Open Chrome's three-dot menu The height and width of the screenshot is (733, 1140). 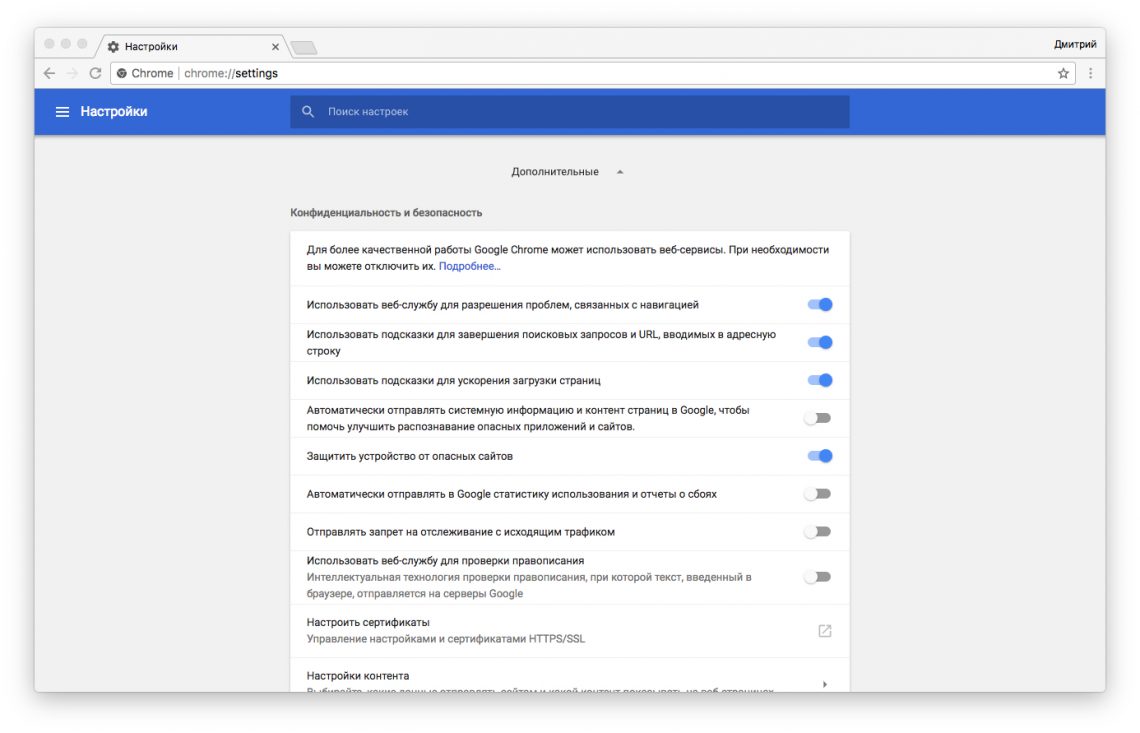tap(1090, 73)
